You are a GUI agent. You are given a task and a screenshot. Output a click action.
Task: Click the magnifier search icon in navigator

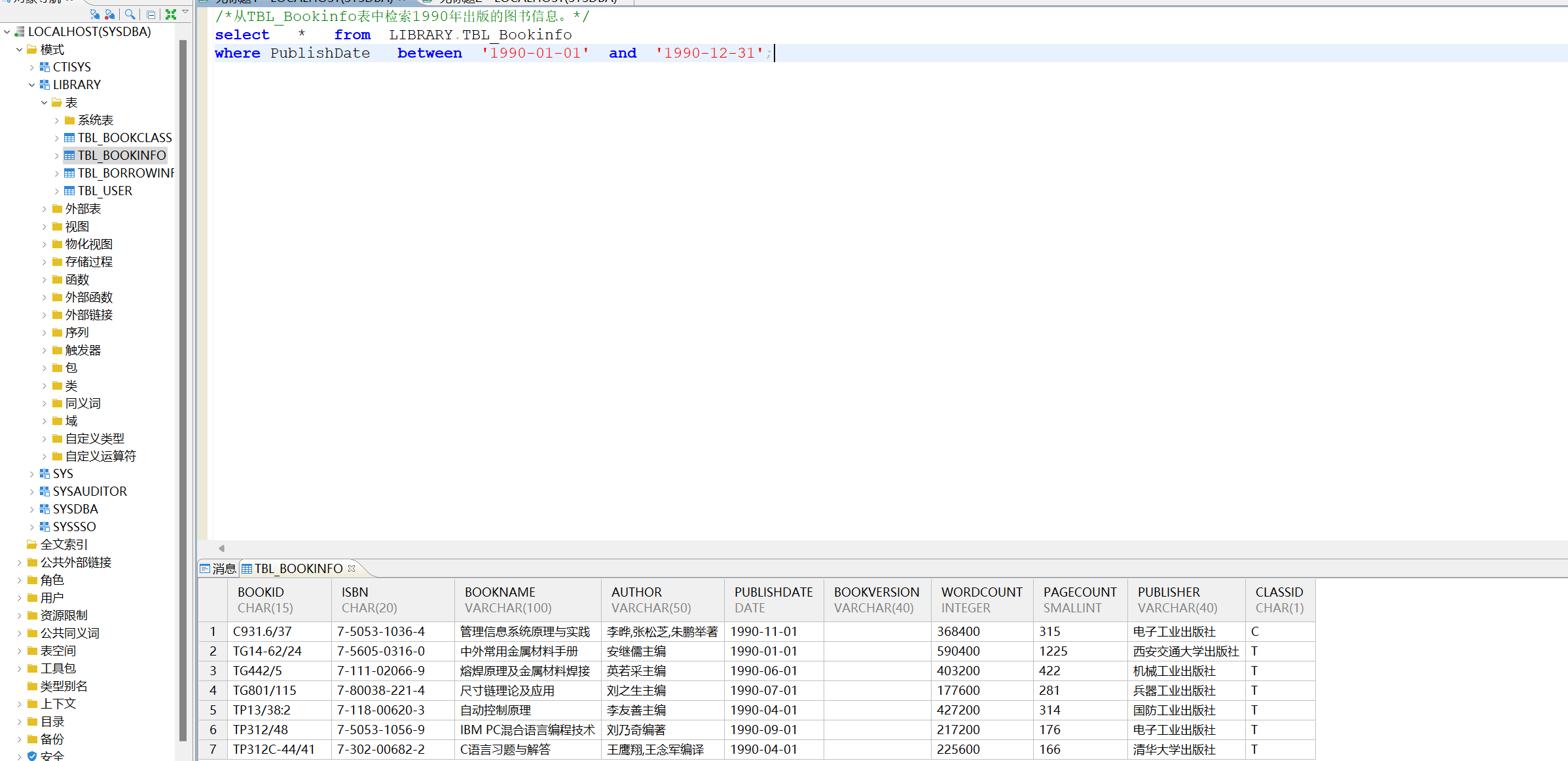tap(130, 14)
